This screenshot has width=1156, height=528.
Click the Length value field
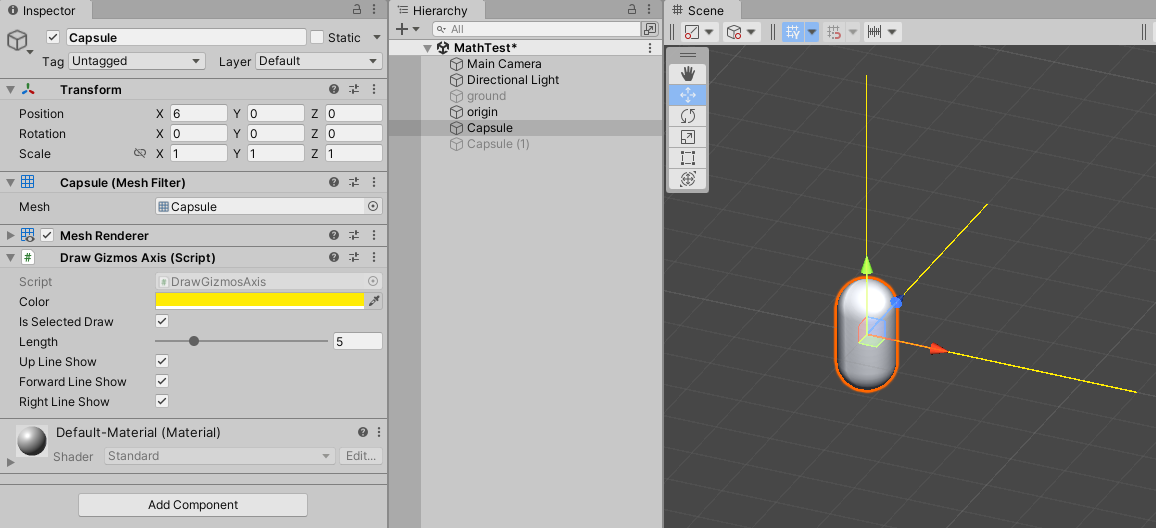click(358, 341)
